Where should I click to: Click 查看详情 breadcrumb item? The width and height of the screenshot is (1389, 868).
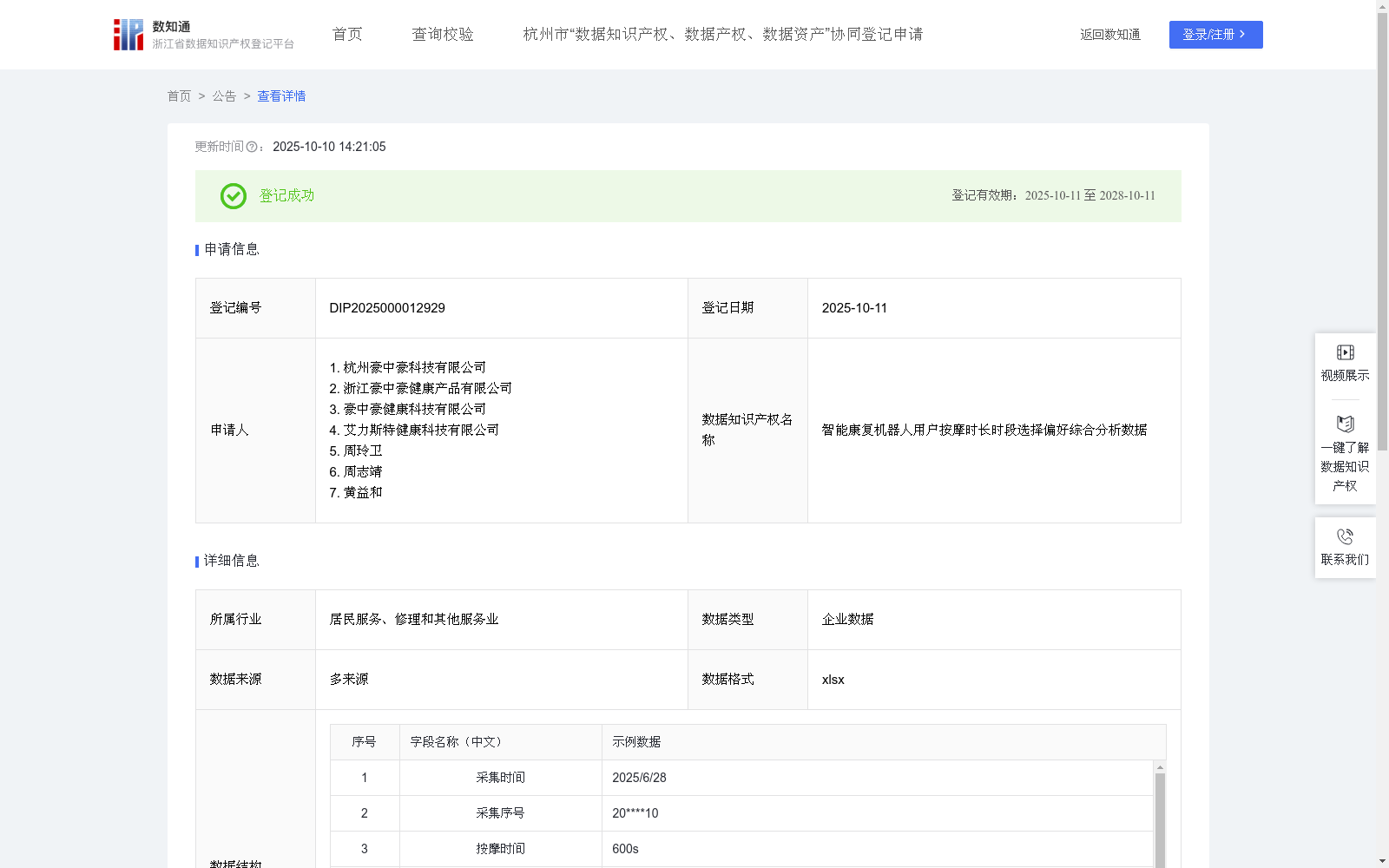[x=281, y=96]
